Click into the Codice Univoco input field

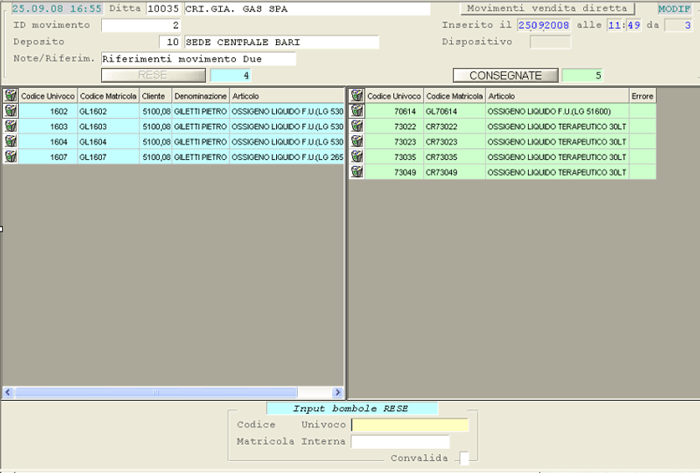click(x=409, y=425)
